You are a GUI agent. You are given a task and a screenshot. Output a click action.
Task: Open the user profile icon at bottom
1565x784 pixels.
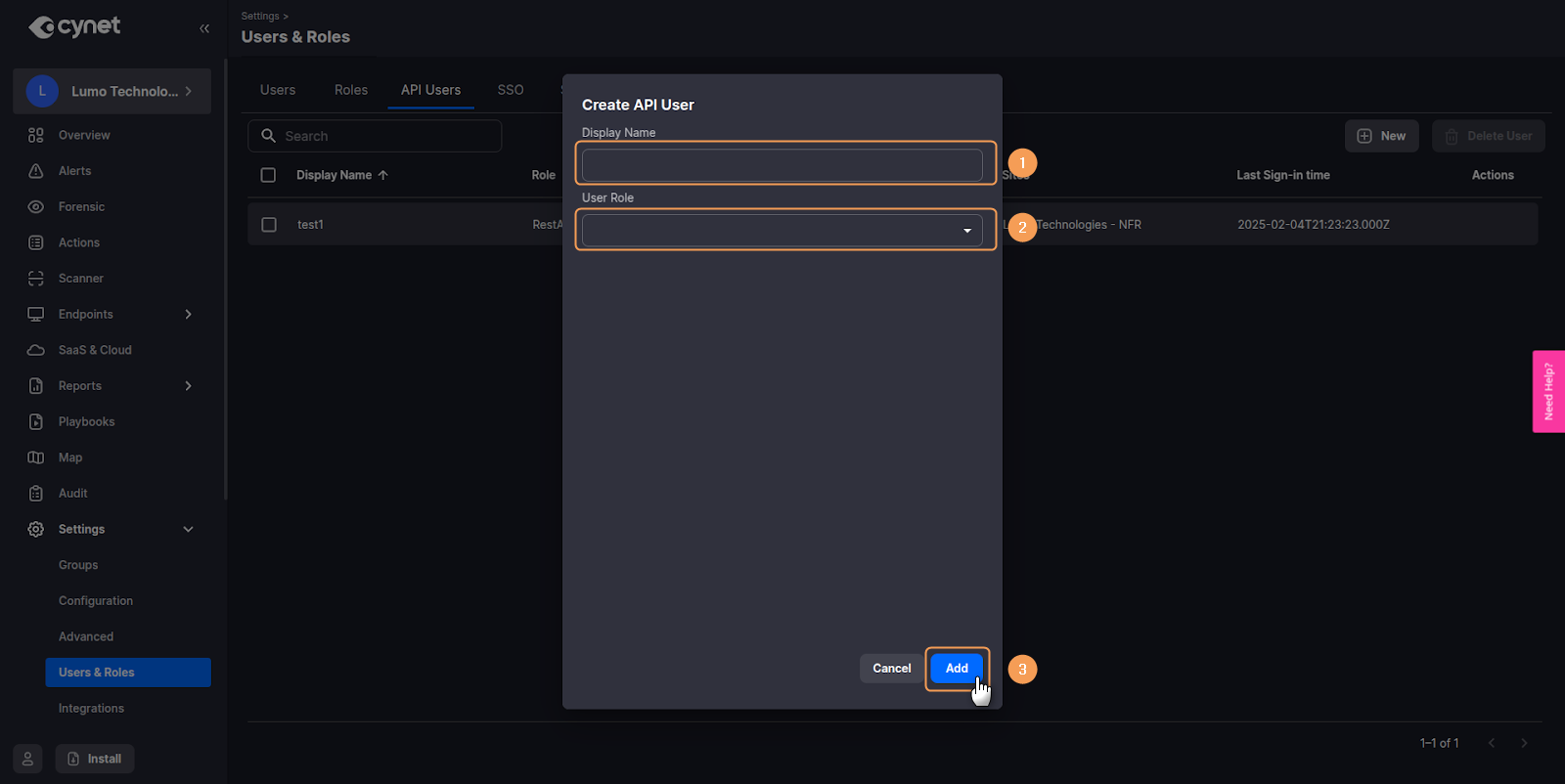point(27,759)
